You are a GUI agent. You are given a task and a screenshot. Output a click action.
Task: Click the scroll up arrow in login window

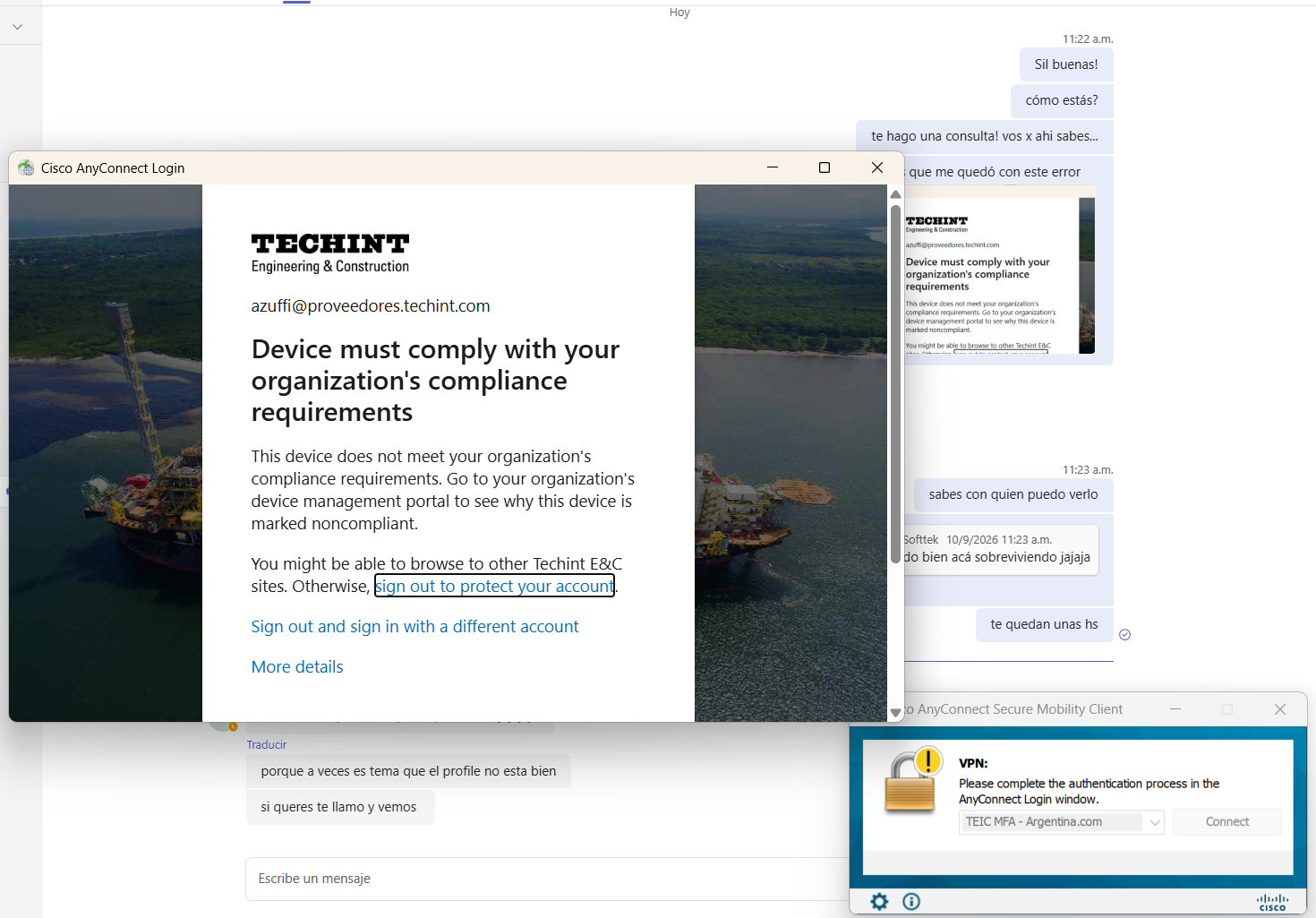pos(895,194)
